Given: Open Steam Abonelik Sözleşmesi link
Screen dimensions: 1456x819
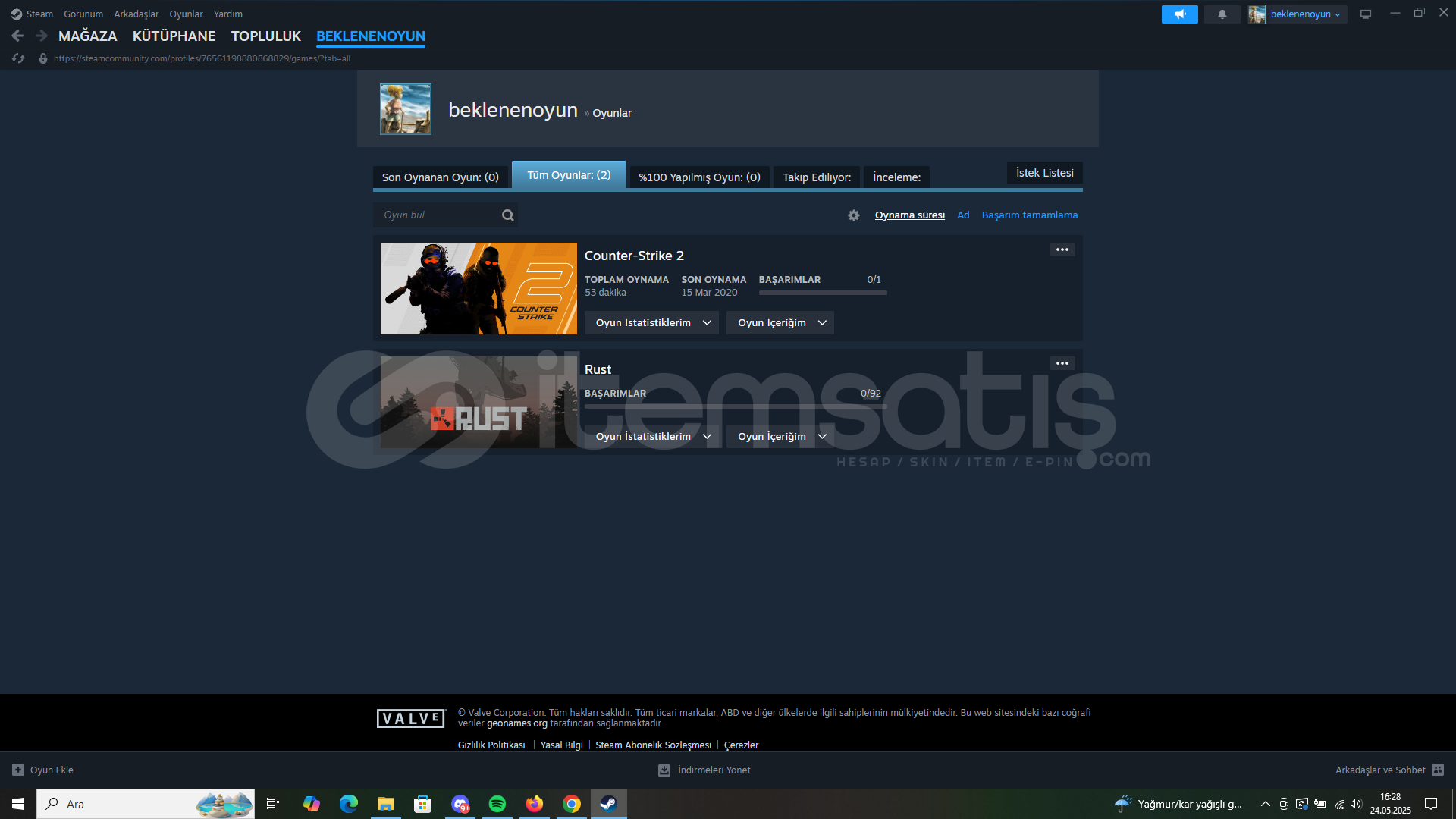Looking at the screenshot, I should coord(653,745).
